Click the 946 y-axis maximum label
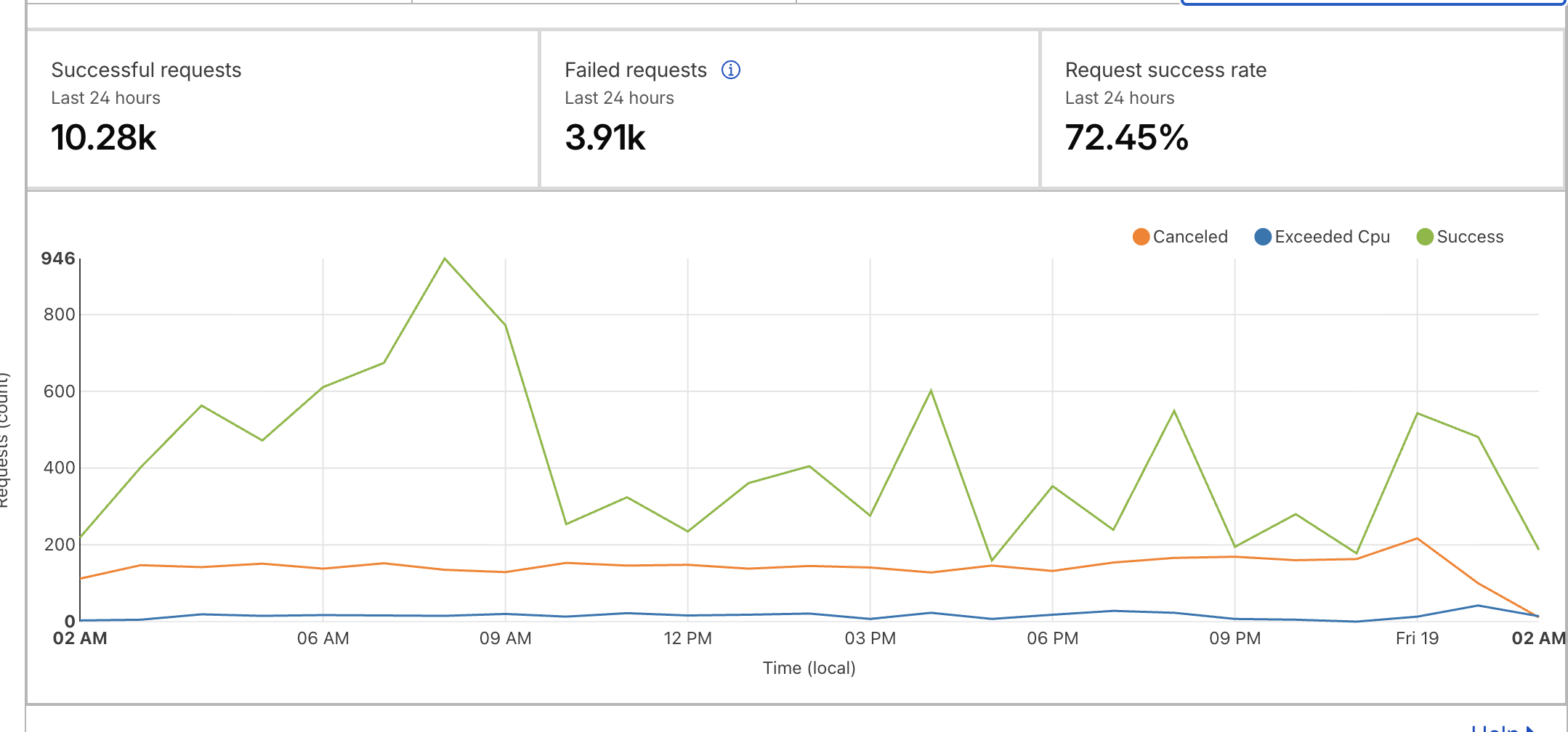This screenshot has width=1568, height=732. tap(58, 259)
